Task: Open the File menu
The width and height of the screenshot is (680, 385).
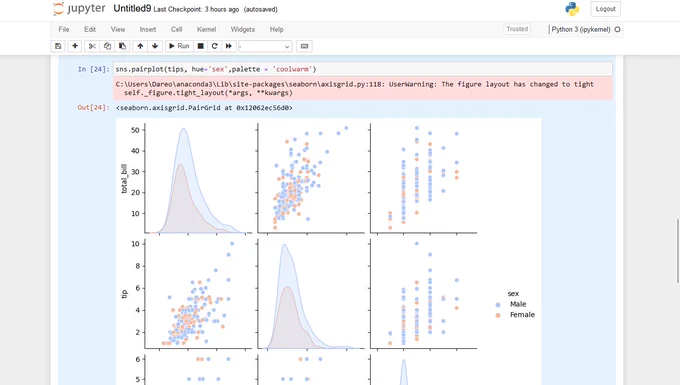Action: tap(64, 29)
